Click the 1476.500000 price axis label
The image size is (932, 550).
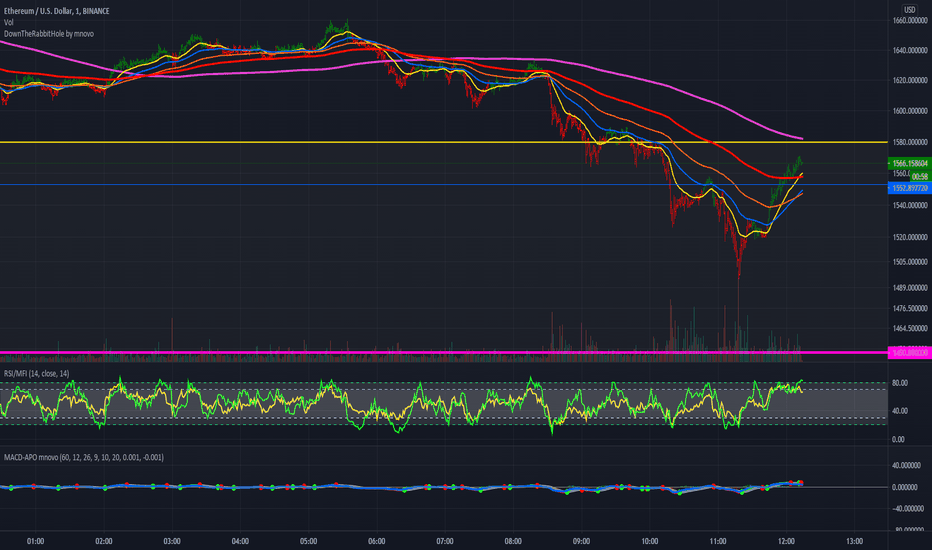point(910,308)
